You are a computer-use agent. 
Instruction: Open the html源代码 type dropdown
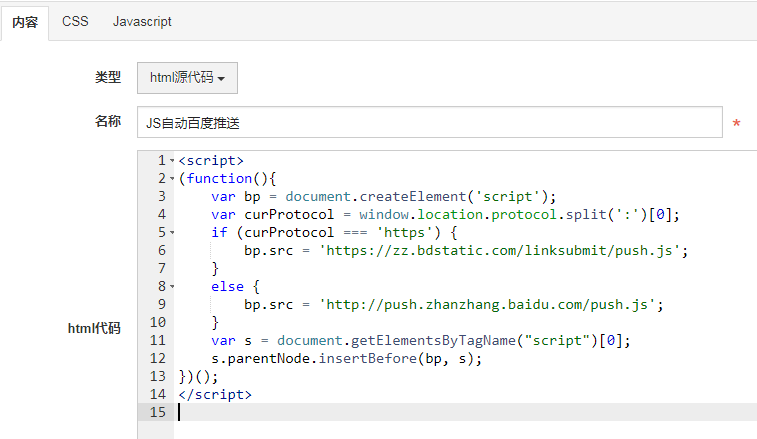pyautogui.click(x=187, y=78)
